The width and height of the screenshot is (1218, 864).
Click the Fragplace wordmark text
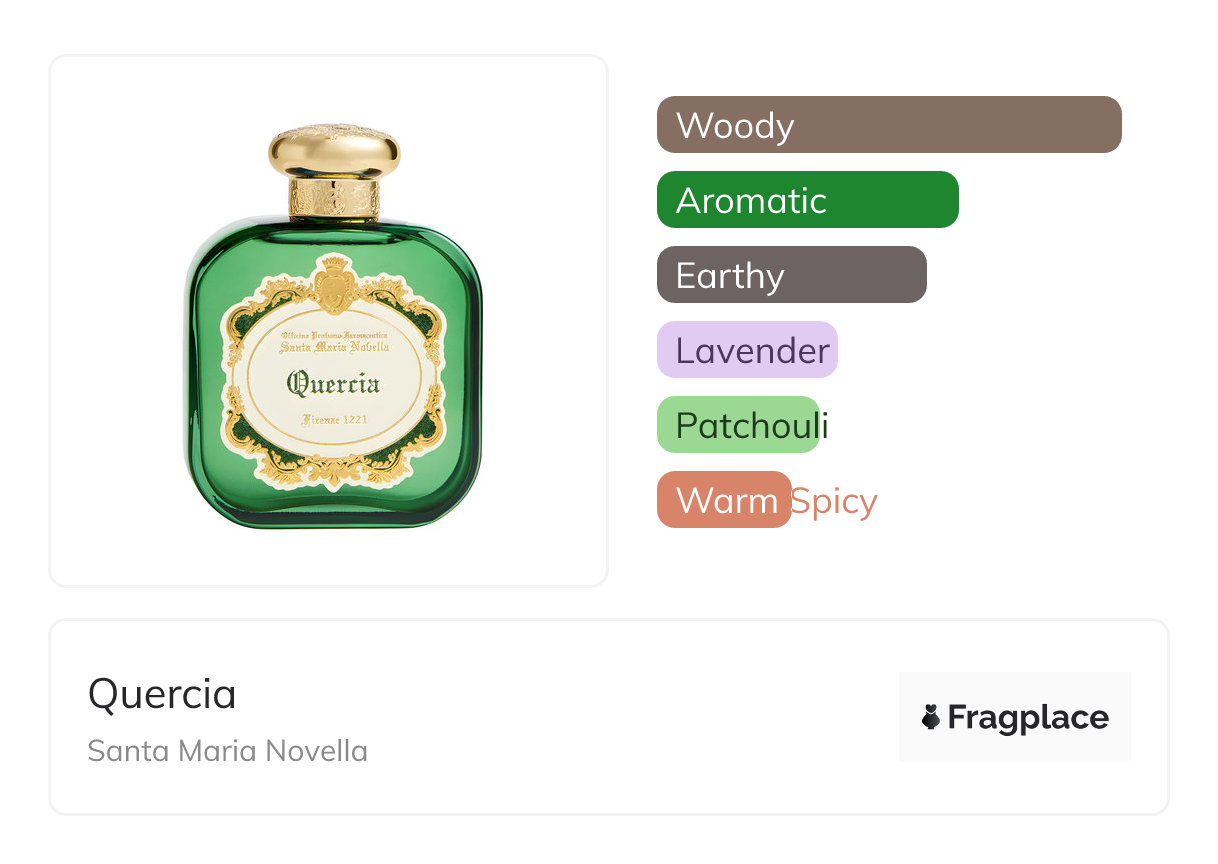tap(1028, 717)
